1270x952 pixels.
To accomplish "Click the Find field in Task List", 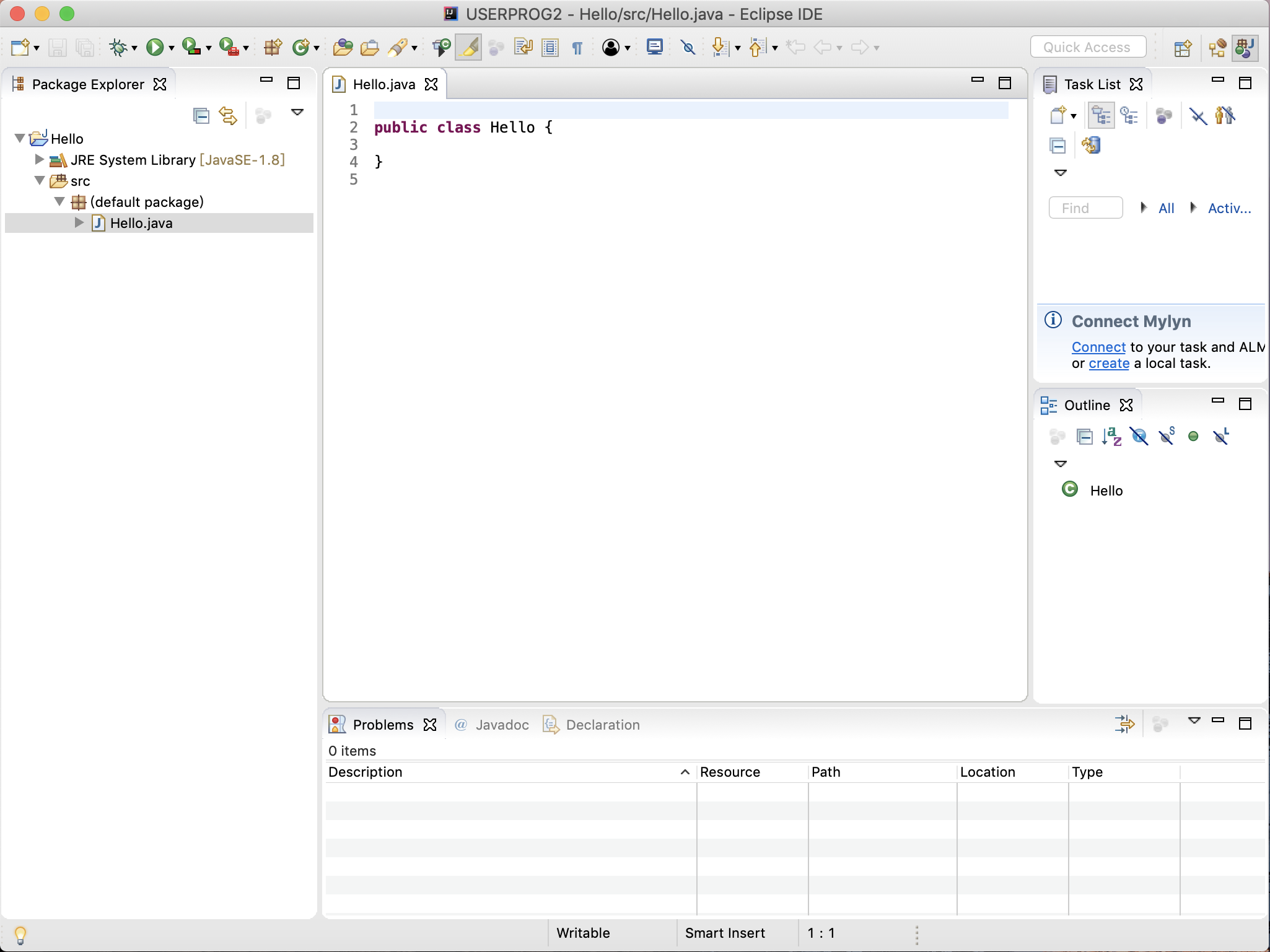I will pyautogui.click(x=1085, y=208).
